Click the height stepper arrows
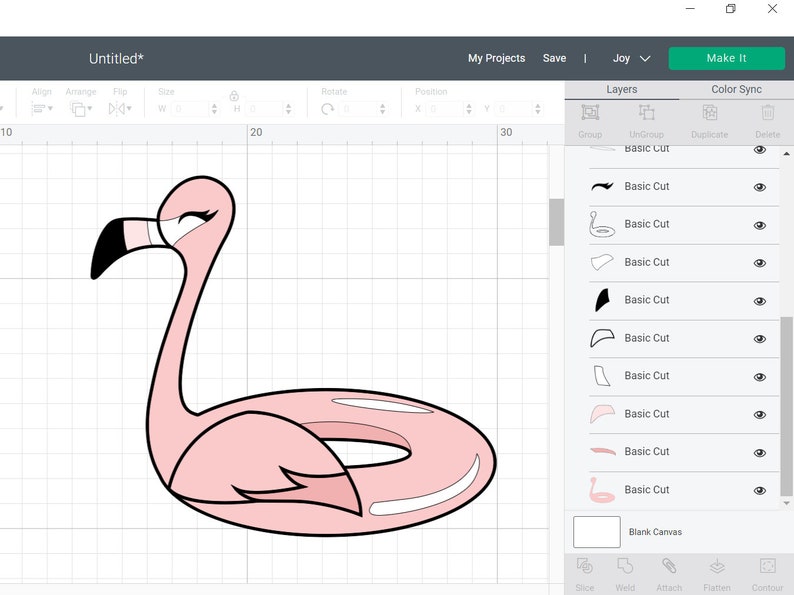 point(288,108)
